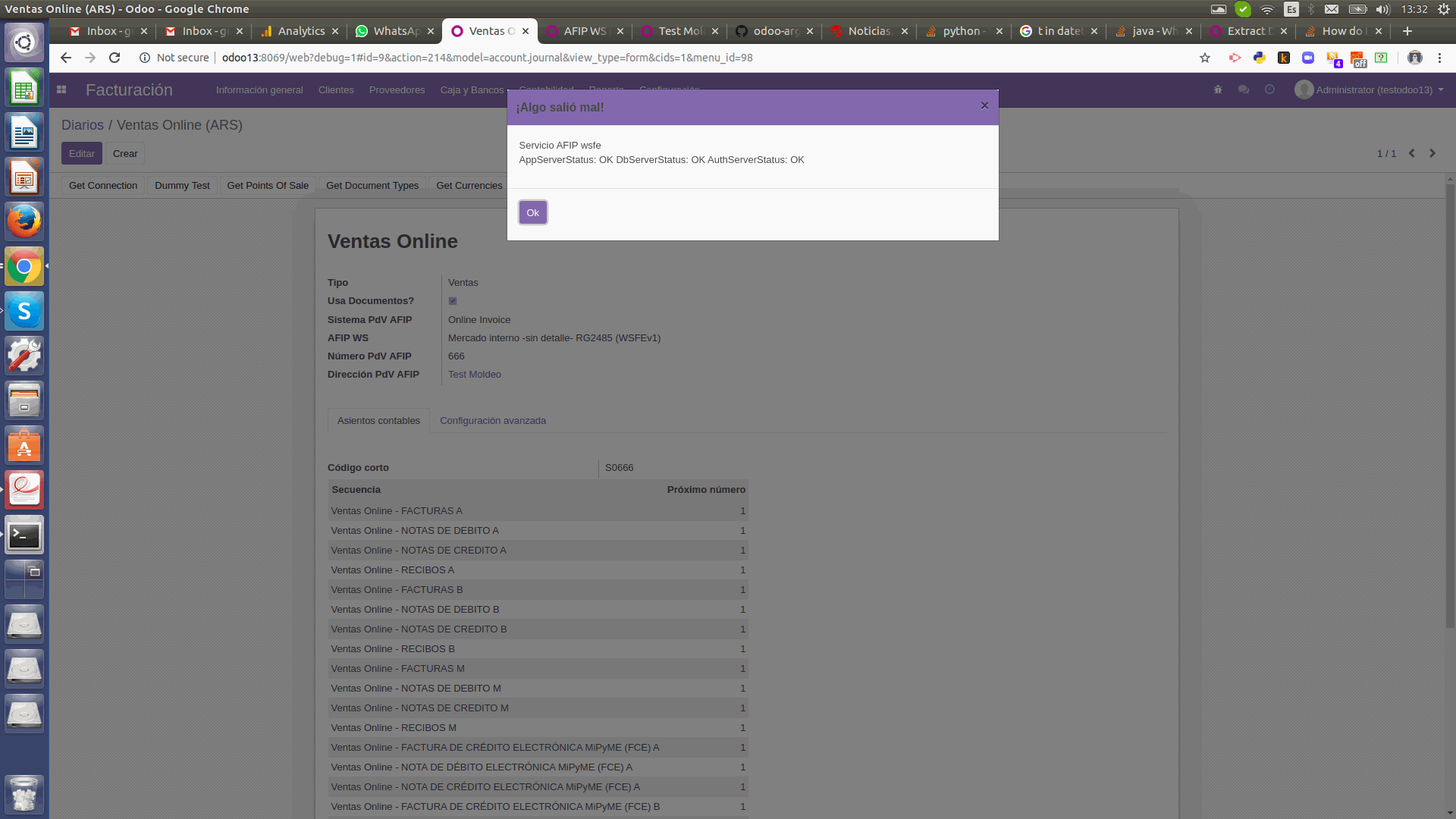The image size is (1456, 819).
Task: Go to next record with right chevron
Action: [1432, 153]
